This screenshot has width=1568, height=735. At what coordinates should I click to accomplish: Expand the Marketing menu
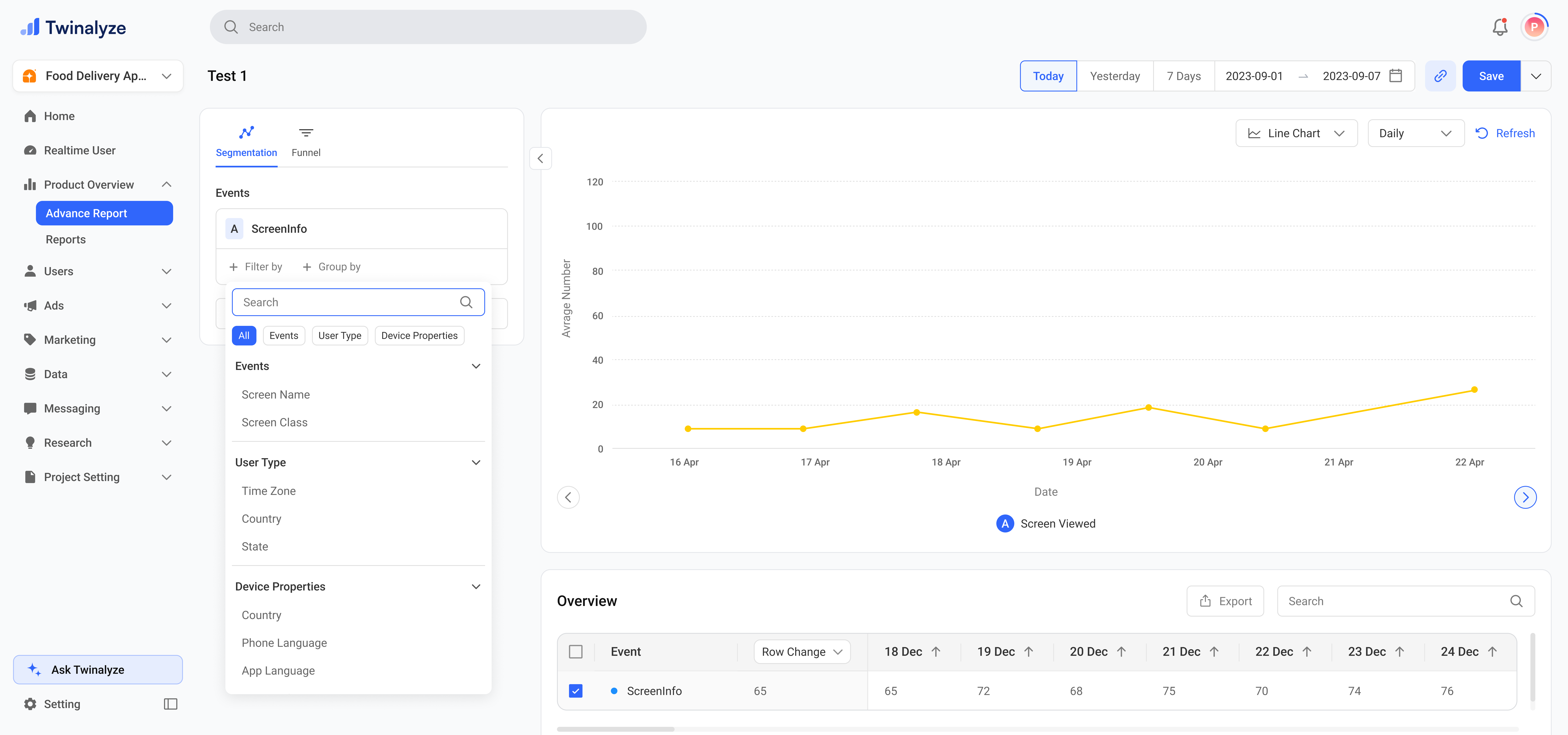(x=166, y=340)
